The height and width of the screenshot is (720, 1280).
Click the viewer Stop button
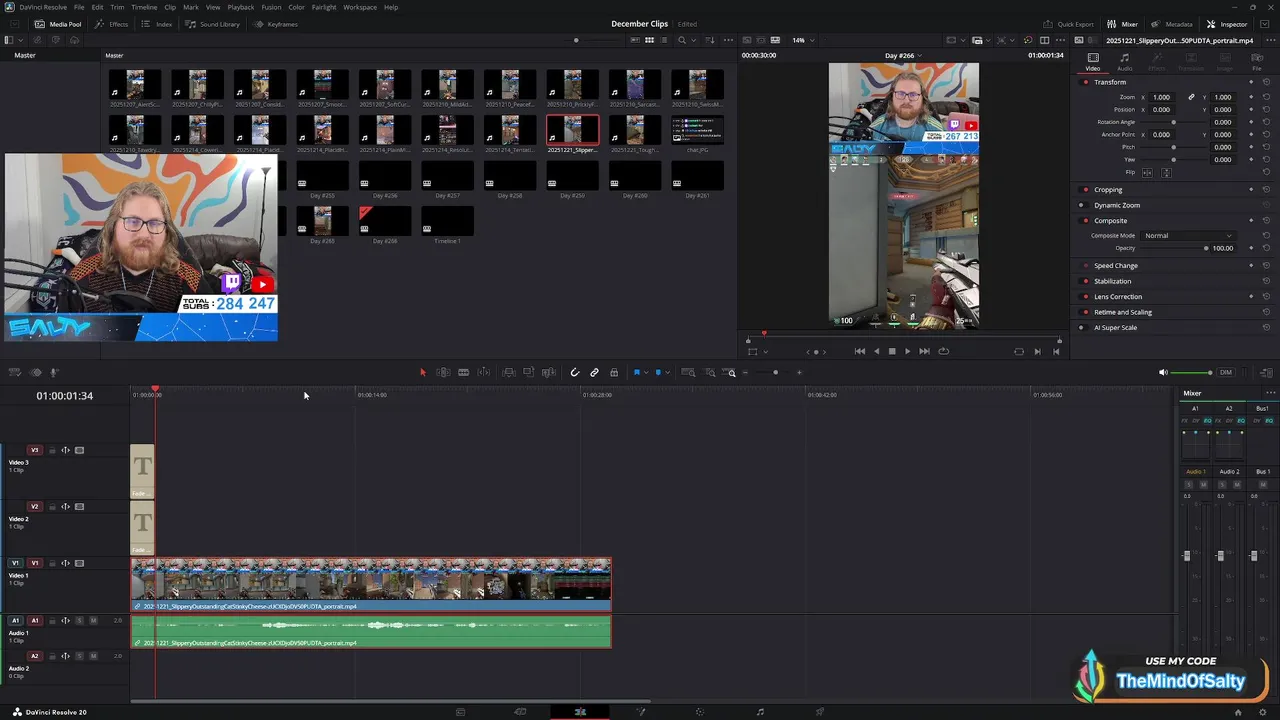(892, 351)
